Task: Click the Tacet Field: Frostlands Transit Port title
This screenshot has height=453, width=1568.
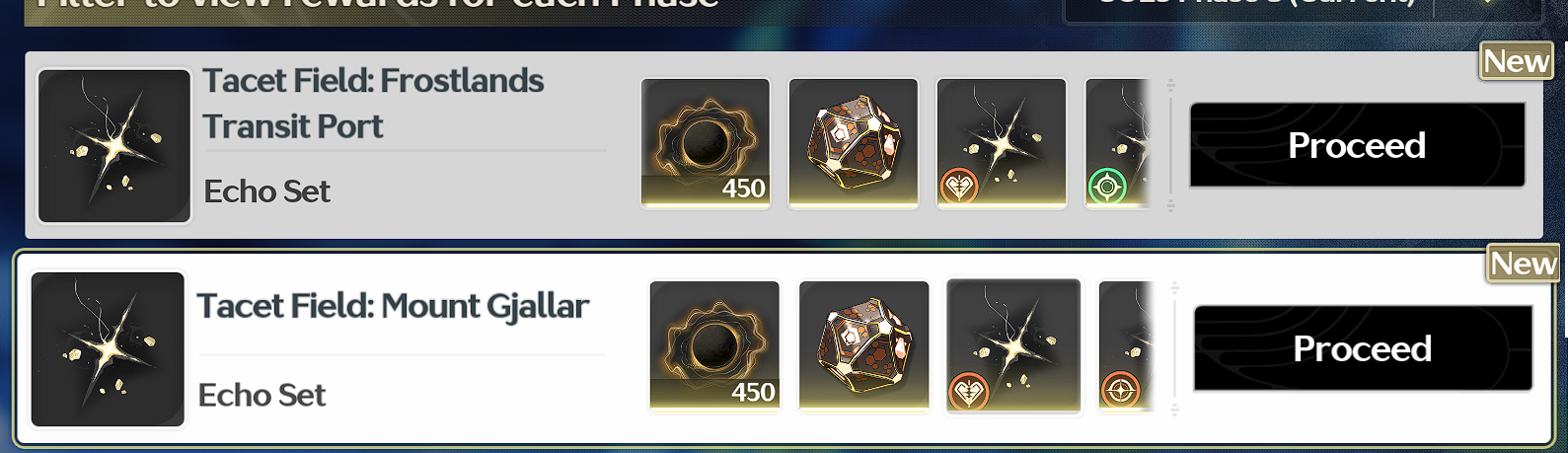Action: pos(373,103)
